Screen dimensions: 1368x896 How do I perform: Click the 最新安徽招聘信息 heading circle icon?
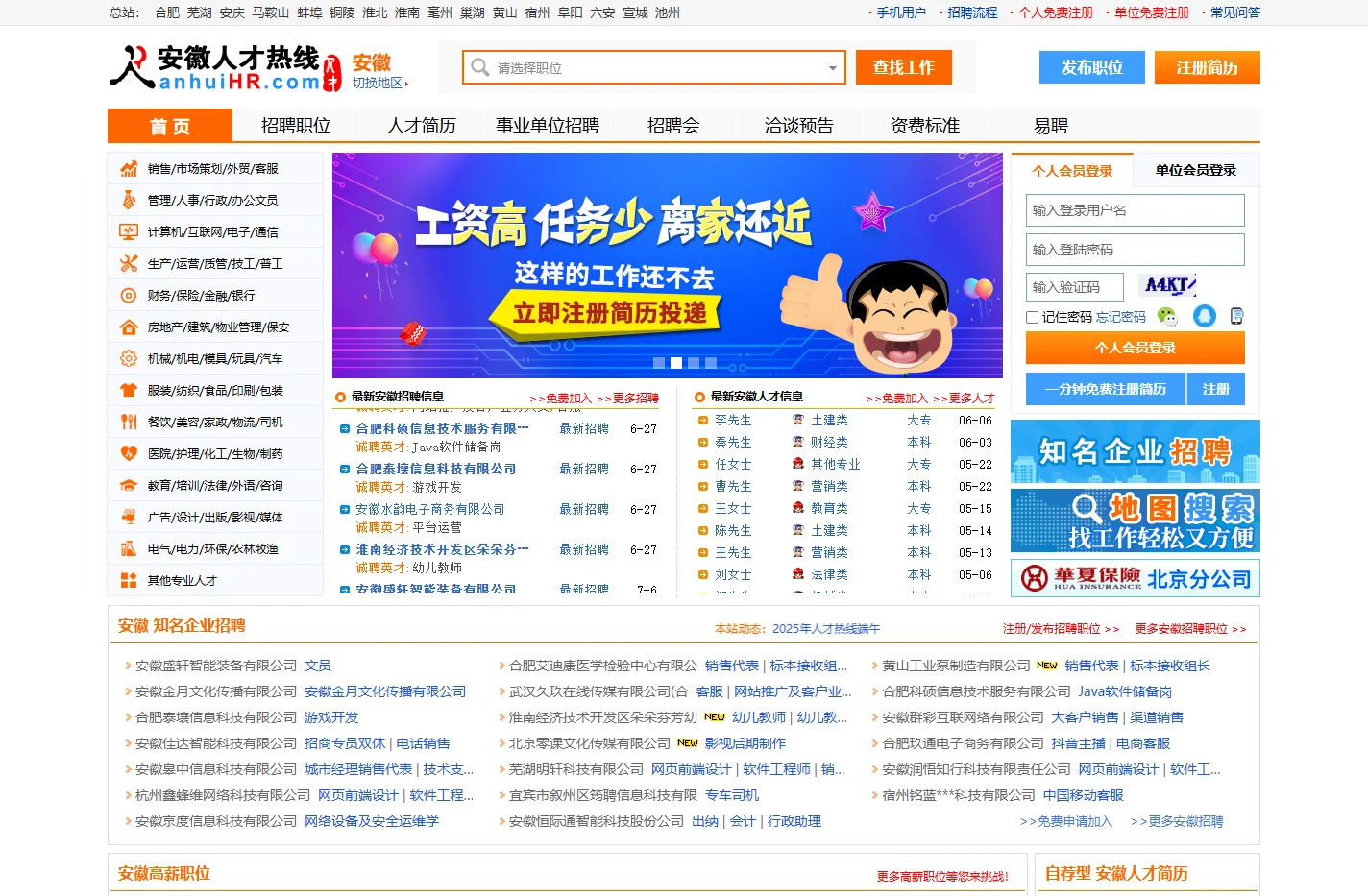(340, 397)
